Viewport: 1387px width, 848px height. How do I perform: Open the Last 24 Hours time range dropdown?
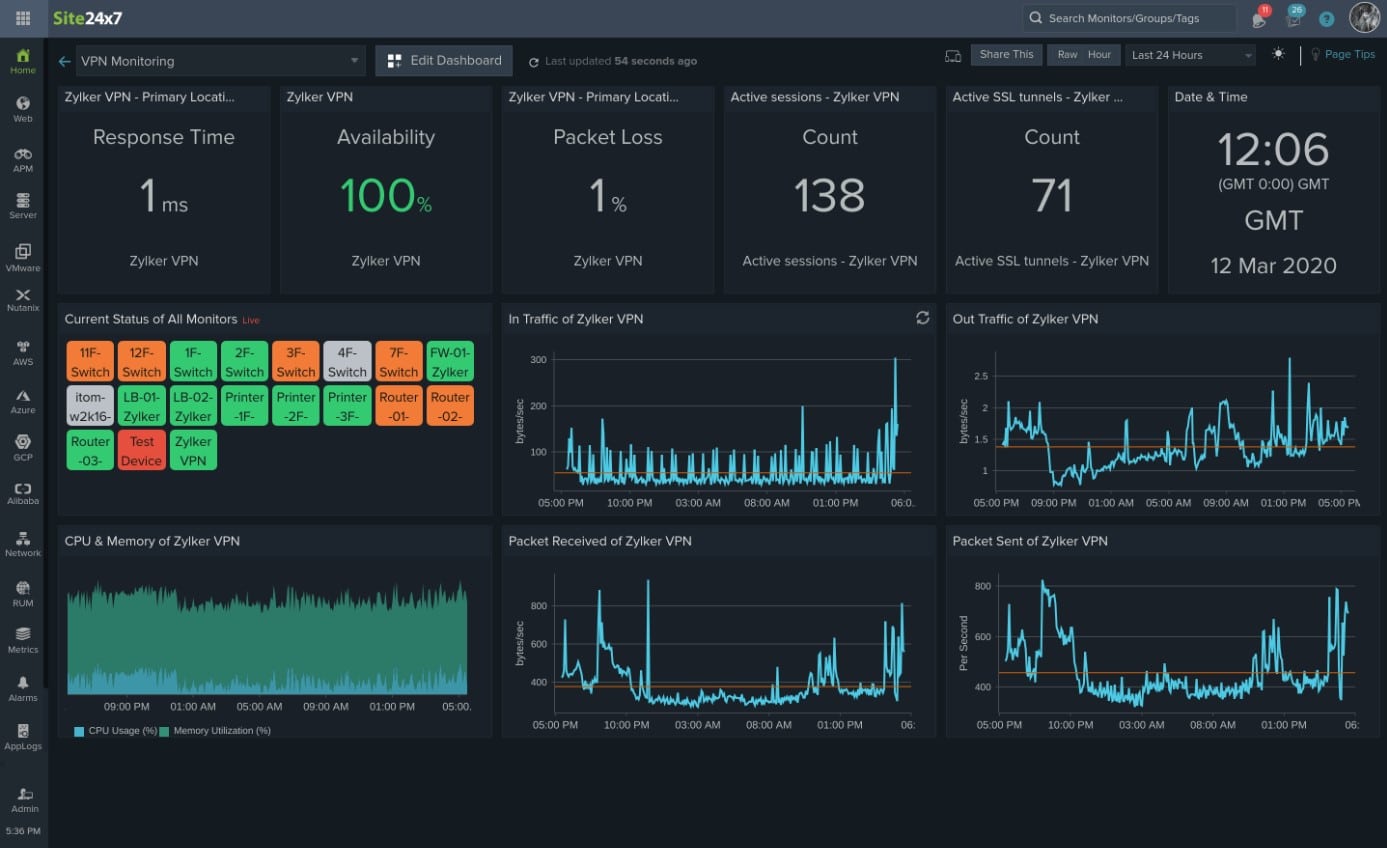click(1191, 55)
